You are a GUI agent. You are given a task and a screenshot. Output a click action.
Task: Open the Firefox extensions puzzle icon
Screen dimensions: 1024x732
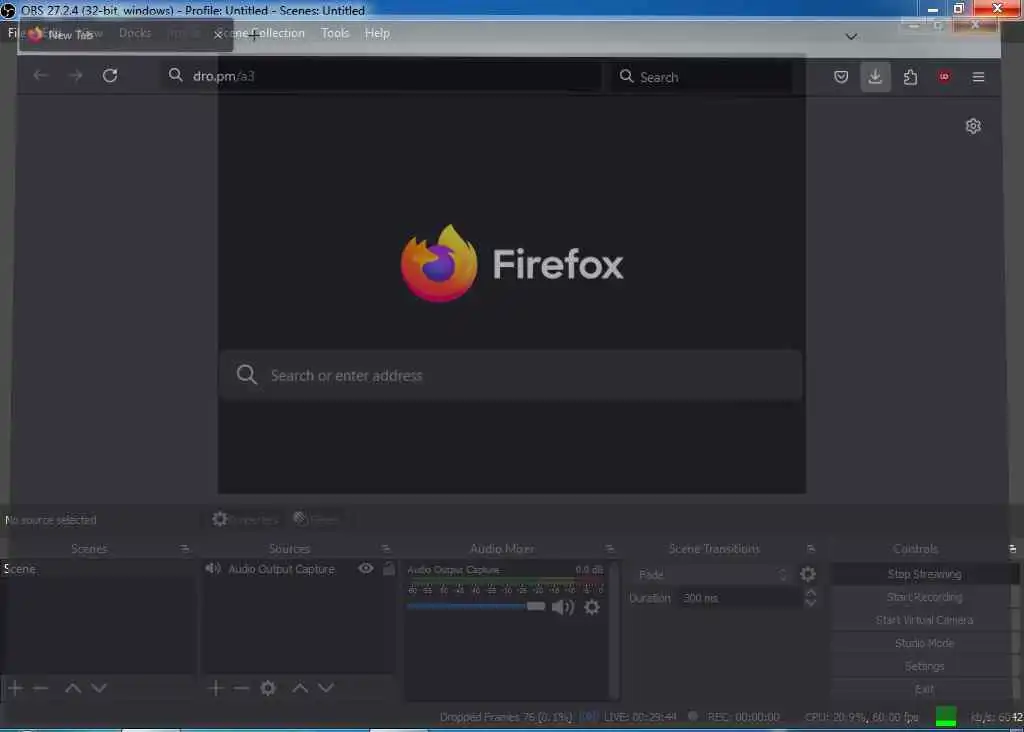click(x=910, y=77)
